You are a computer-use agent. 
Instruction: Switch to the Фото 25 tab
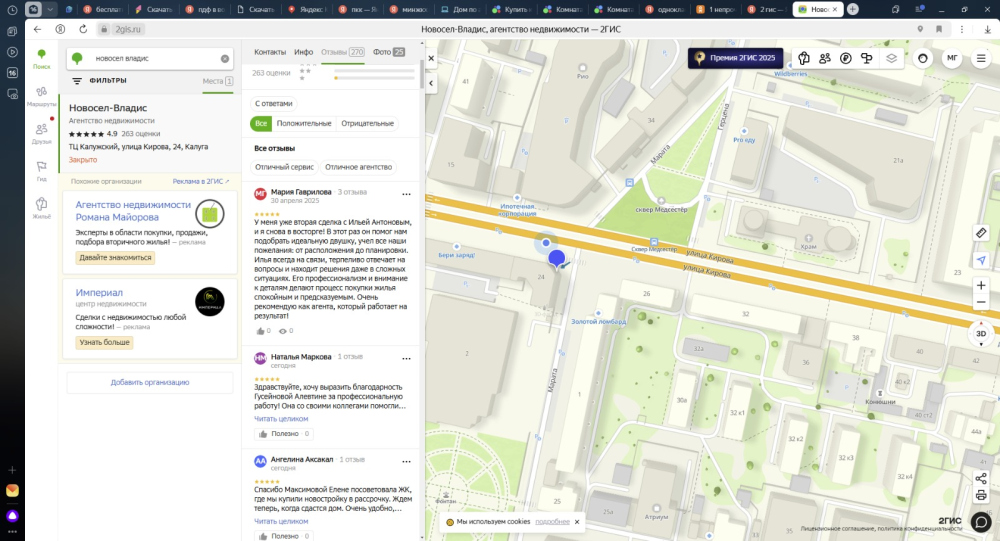[389, 52]
